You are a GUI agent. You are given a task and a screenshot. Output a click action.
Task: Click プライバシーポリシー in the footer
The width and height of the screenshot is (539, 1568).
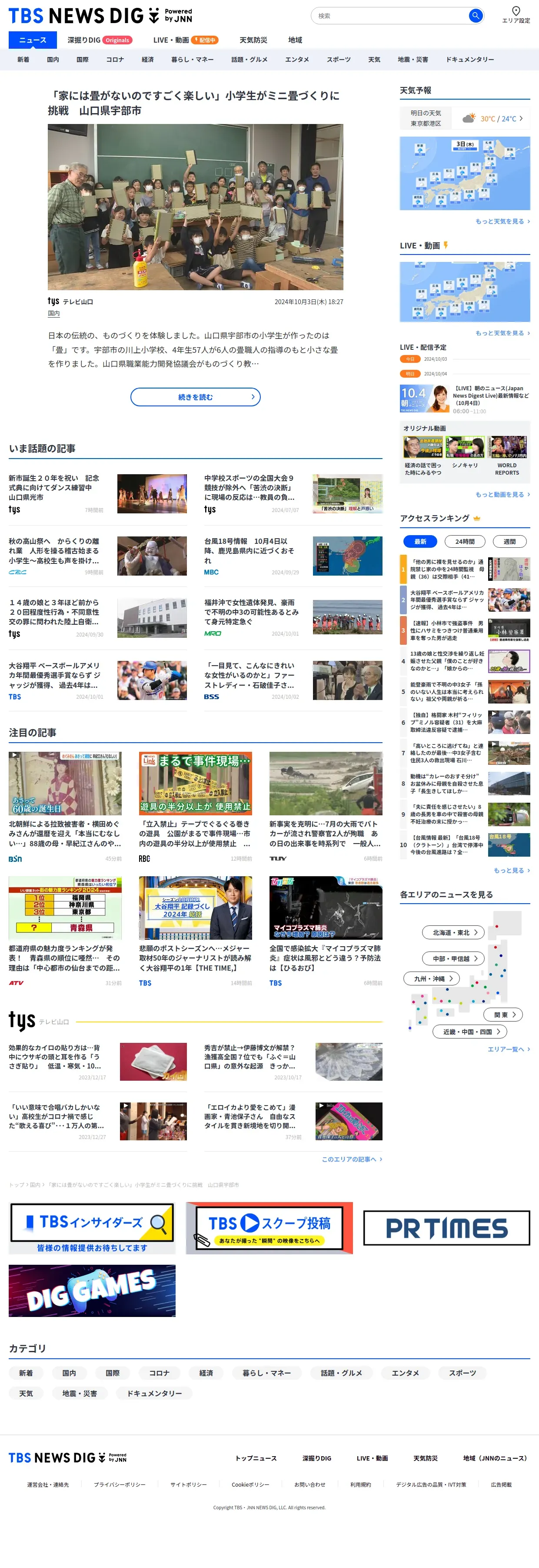point(120,1484)
